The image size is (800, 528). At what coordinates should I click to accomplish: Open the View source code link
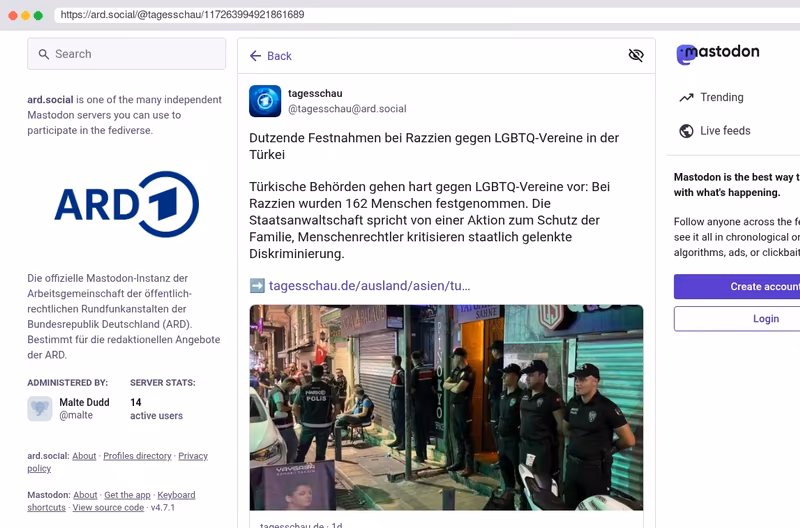[108, 508]
